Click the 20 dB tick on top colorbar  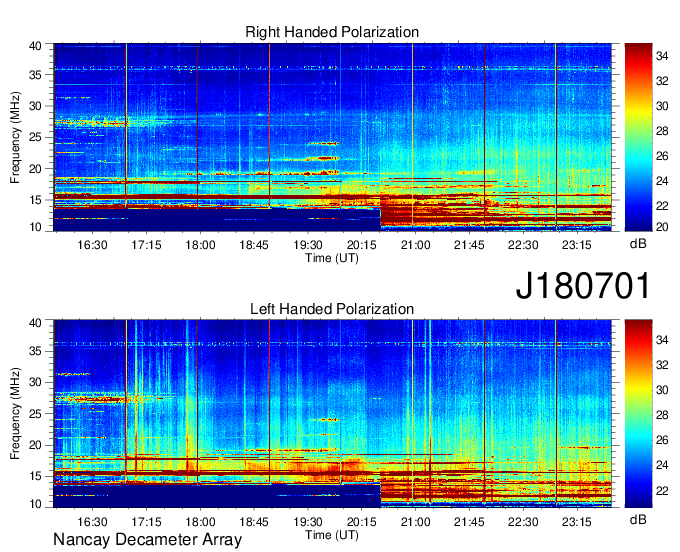[x=662, y=227]
